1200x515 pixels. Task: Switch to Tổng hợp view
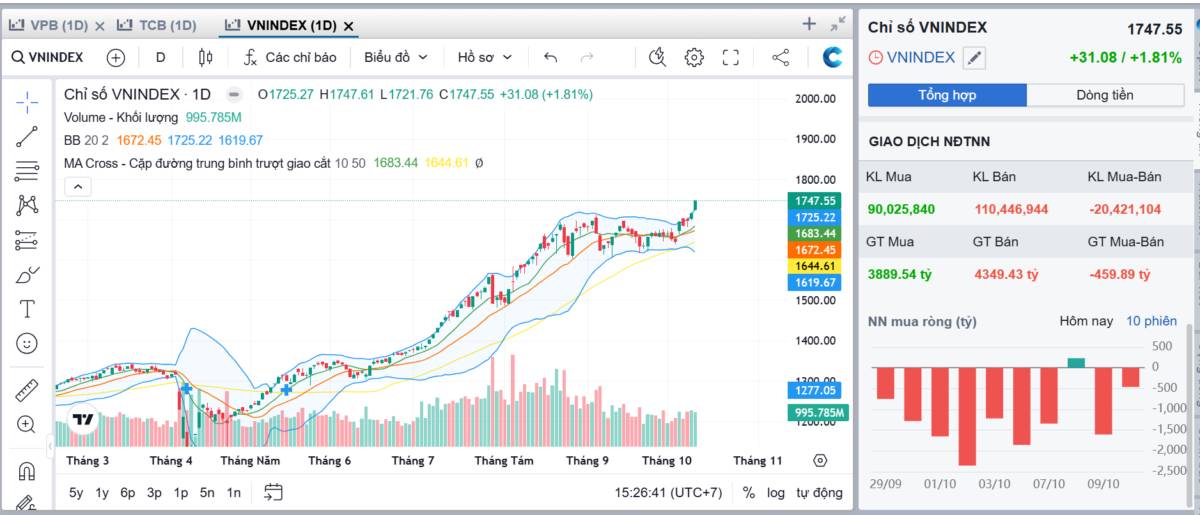(947, 95)
